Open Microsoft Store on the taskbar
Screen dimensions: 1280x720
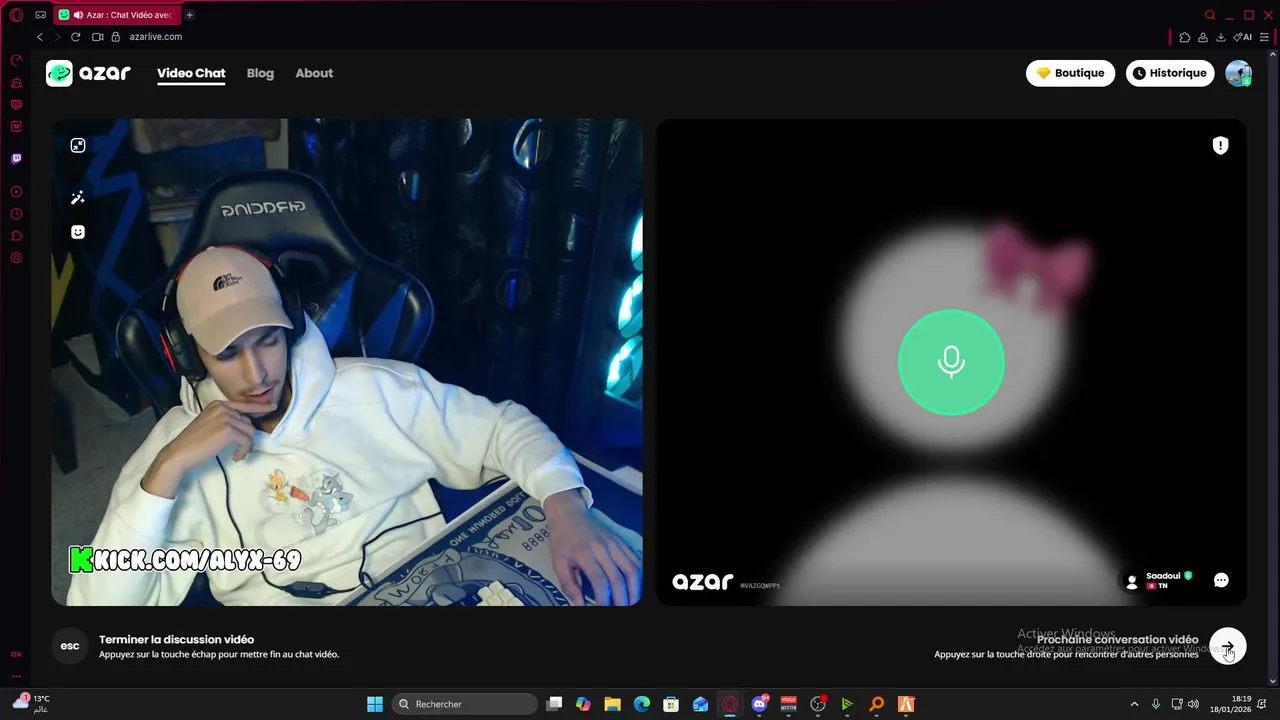[671, 704]
